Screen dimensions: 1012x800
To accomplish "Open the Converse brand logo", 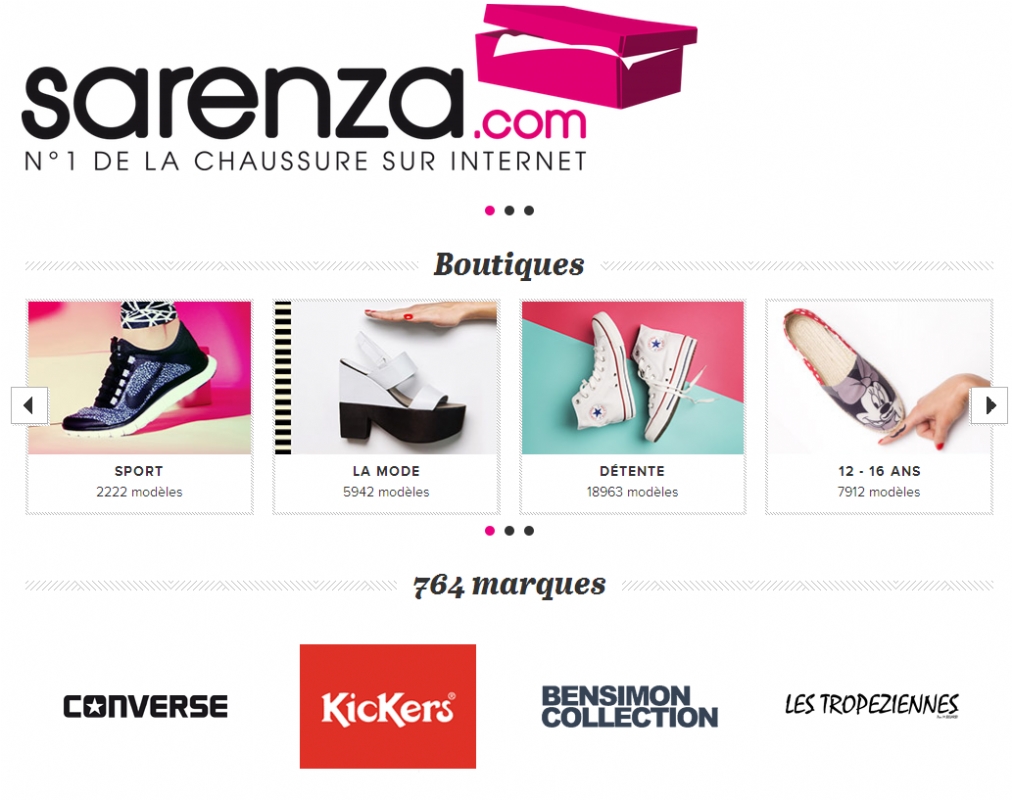I will tap(145, 706).
